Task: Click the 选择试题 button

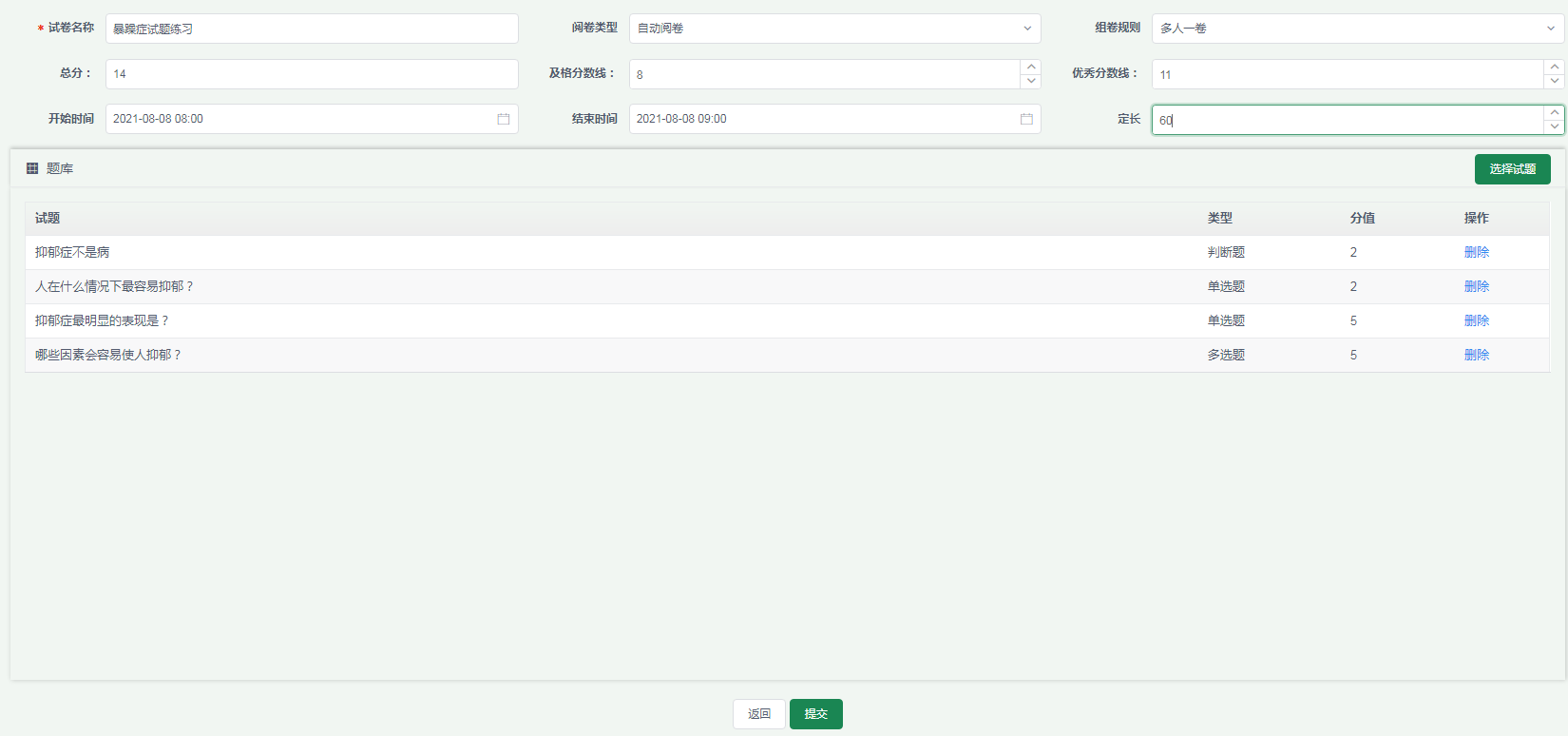Action: [1512, 169]
